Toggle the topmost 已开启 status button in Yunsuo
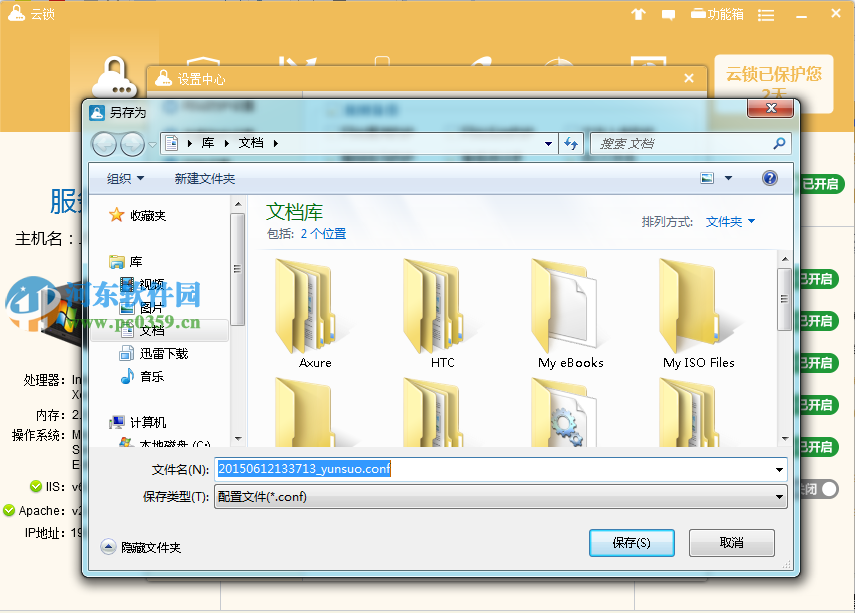The height and width of the screenshot is (613, 855). pos(822,184)
